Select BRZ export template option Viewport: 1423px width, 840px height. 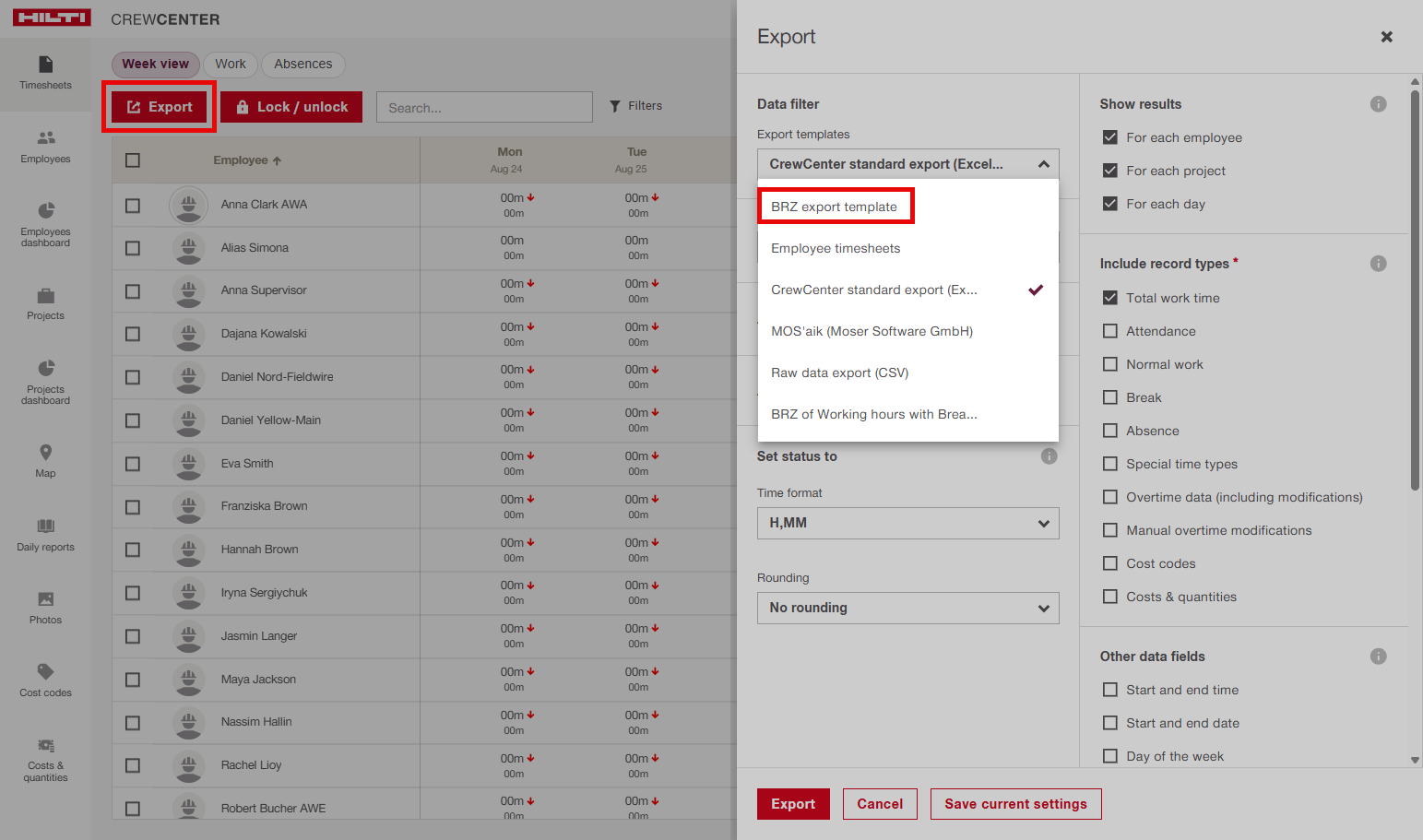point(907,207)
